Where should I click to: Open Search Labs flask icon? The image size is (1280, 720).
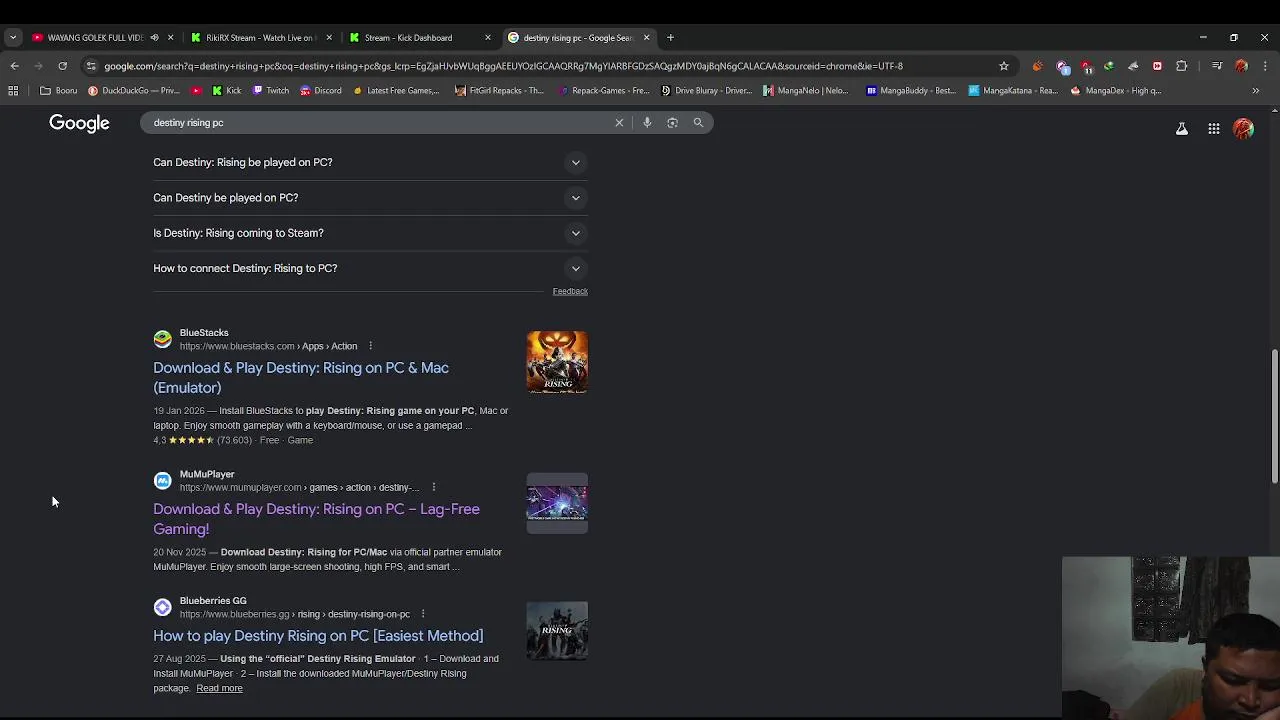tap(1182, 129)
